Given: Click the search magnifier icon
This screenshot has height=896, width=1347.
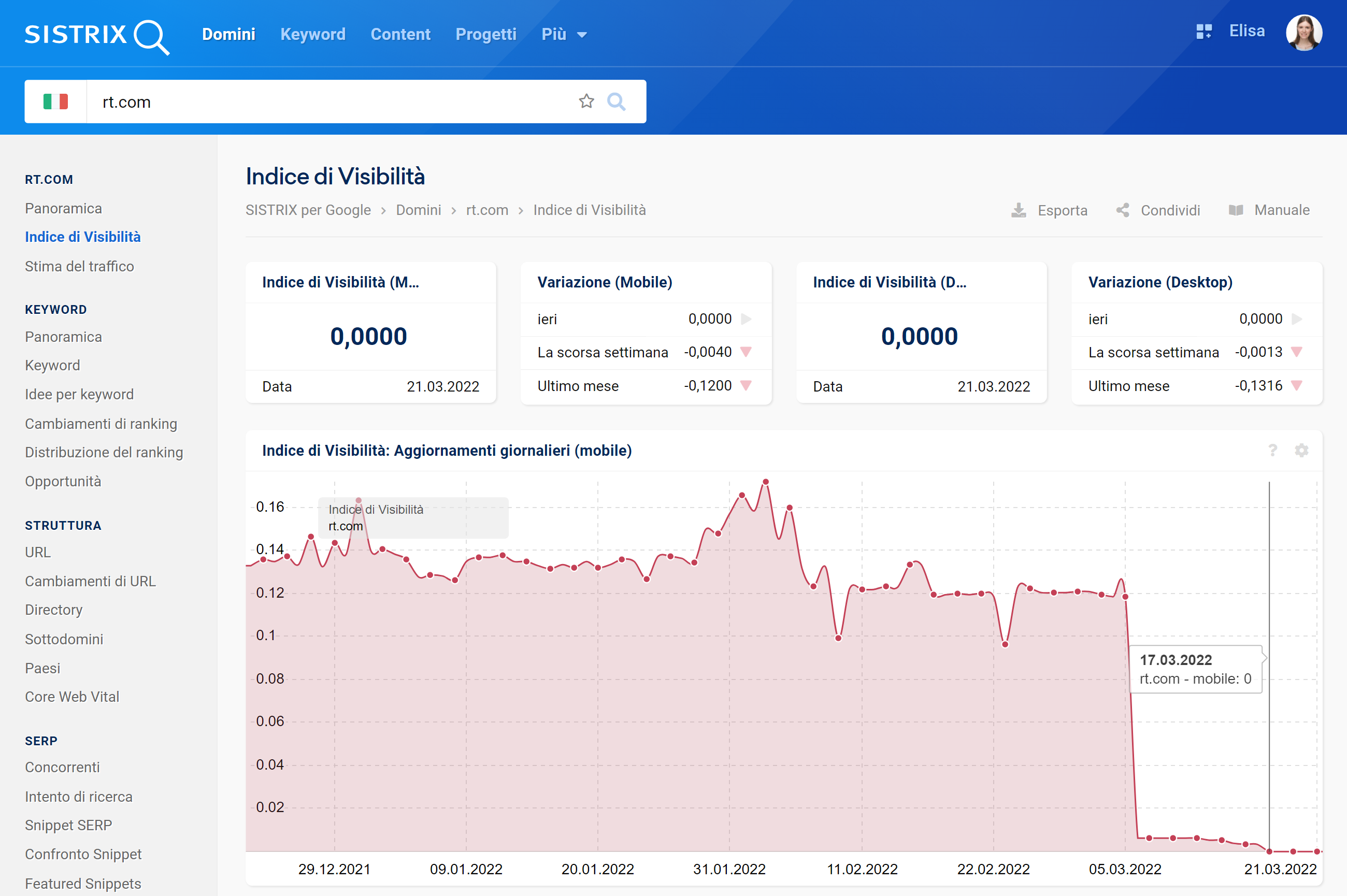Looking at the screenshot, I should point(620,101).
